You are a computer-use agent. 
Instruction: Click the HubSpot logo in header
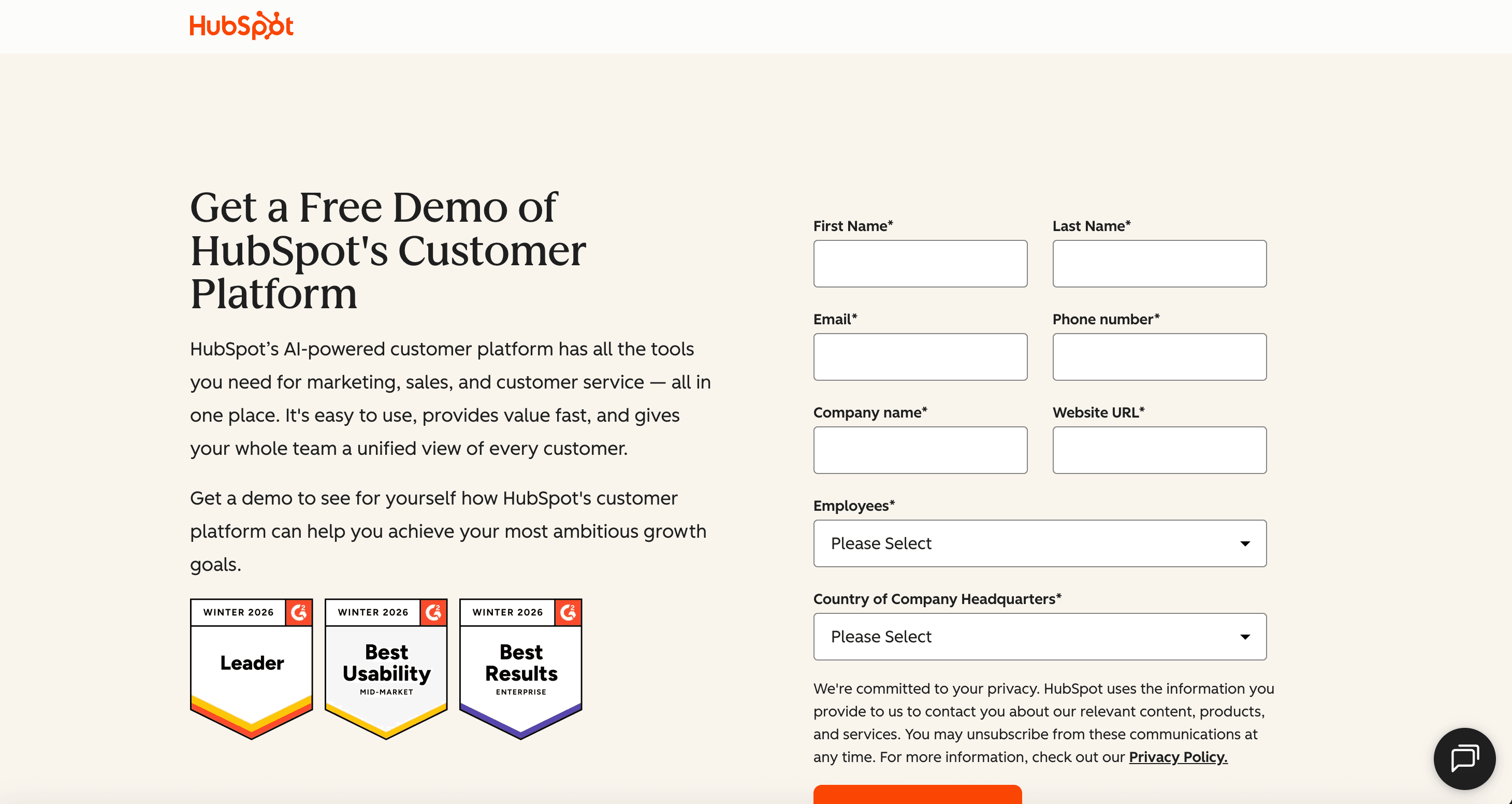241,26
